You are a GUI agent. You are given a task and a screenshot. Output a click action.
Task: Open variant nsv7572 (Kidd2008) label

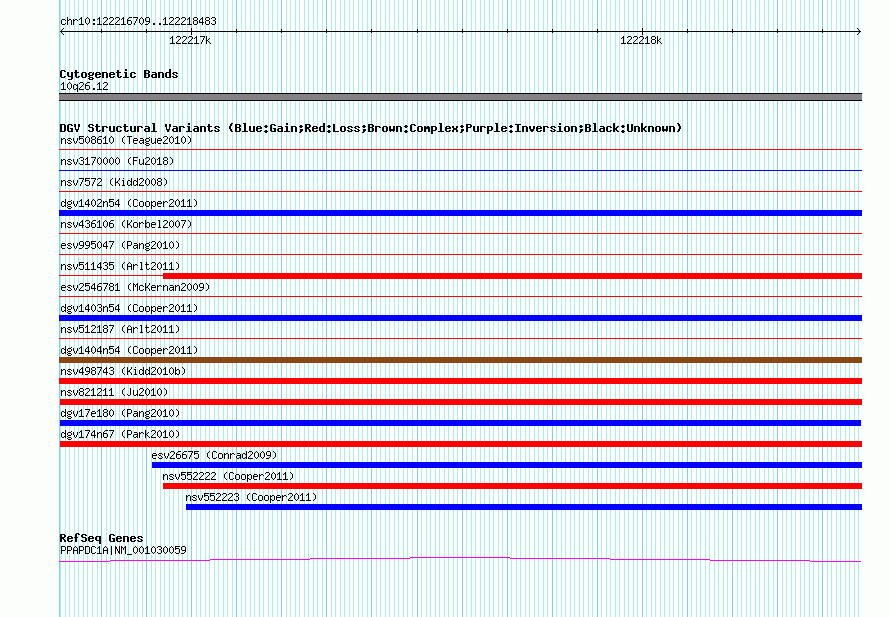point(114,182)
